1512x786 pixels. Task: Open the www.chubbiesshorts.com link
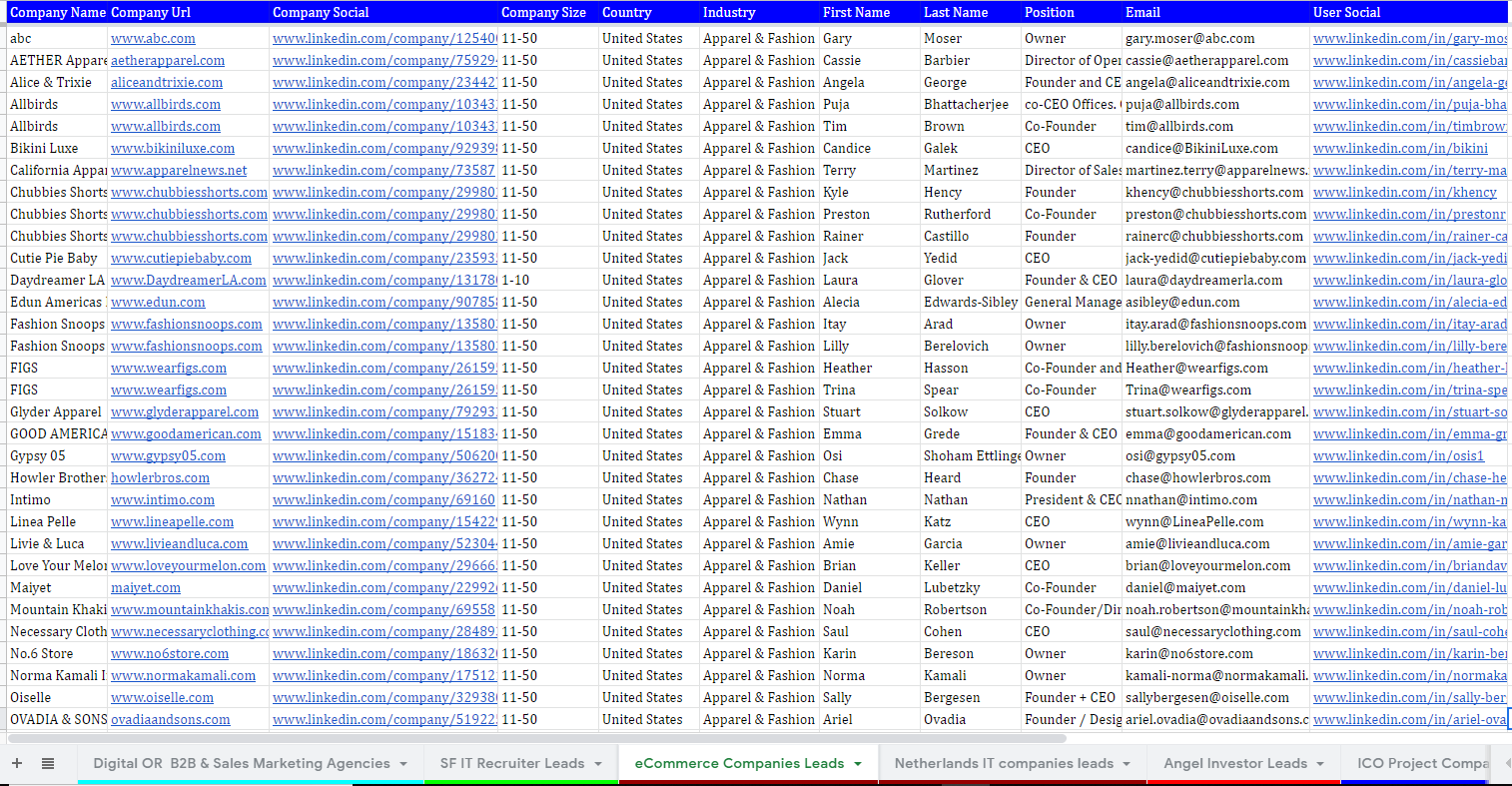(x=189, y=192)
